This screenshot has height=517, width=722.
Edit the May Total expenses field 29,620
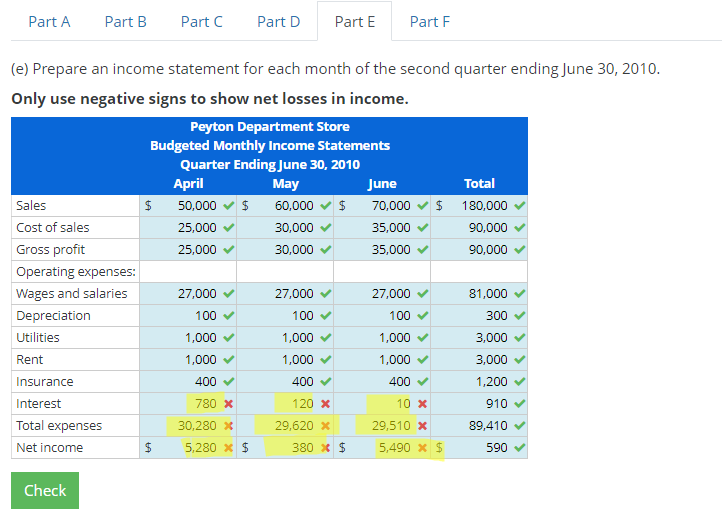(x=285, y=425)
